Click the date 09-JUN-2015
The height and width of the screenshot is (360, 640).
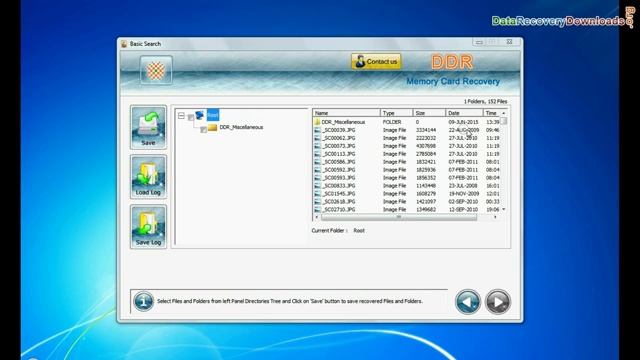point(463,122)
